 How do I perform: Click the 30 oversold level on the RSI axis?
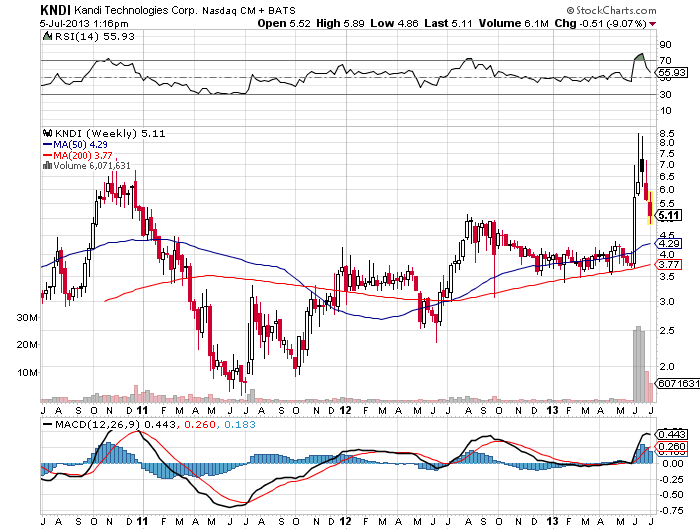point(665,94)
